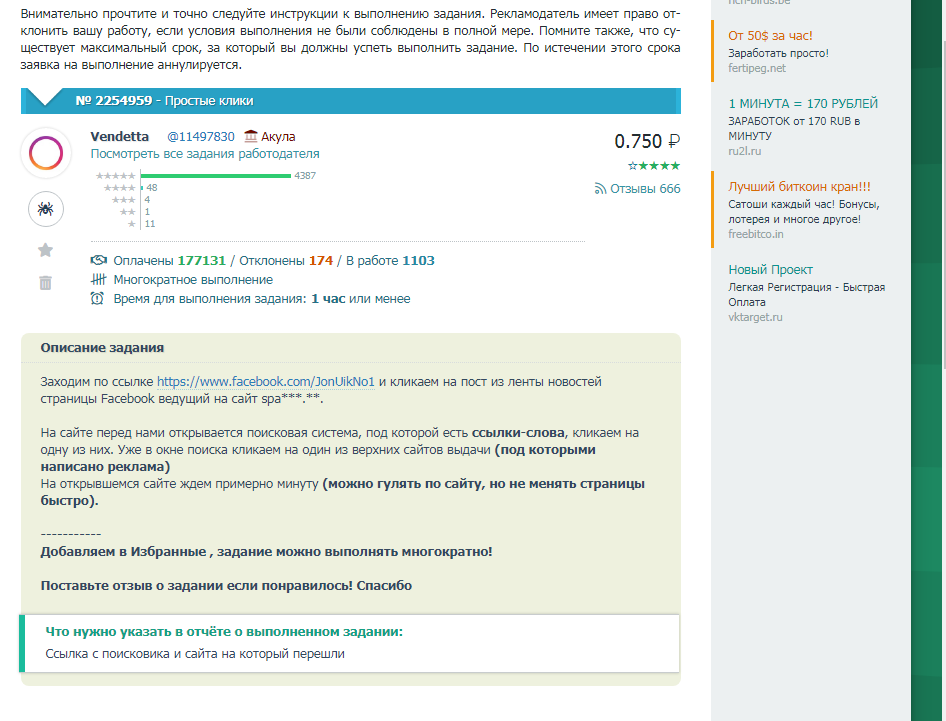The height and width of the screenshot is (721, 946).
Task: Open ad От 50$ за час!
Action: click(x=770, y=36)
